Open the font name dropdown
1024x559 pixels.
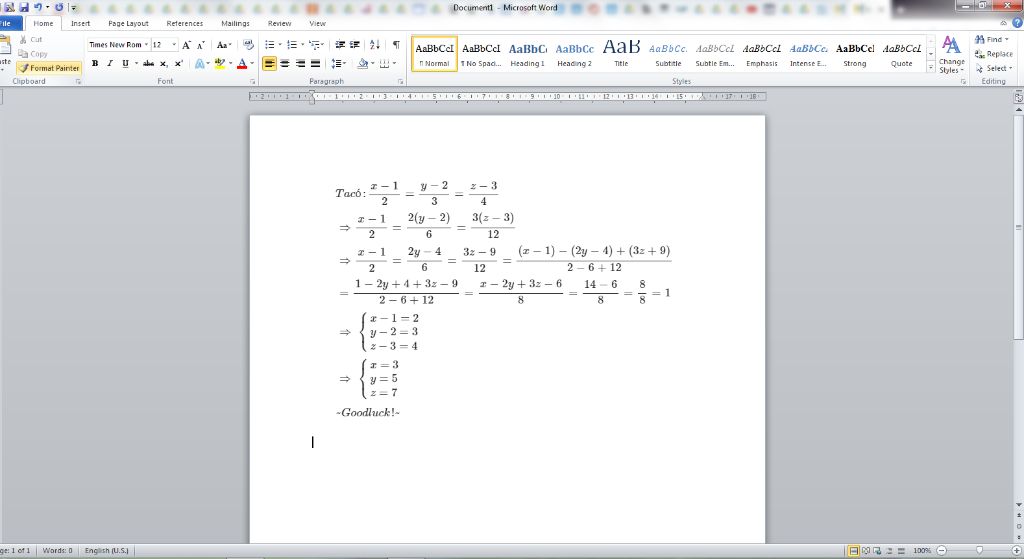pos(146,45)
